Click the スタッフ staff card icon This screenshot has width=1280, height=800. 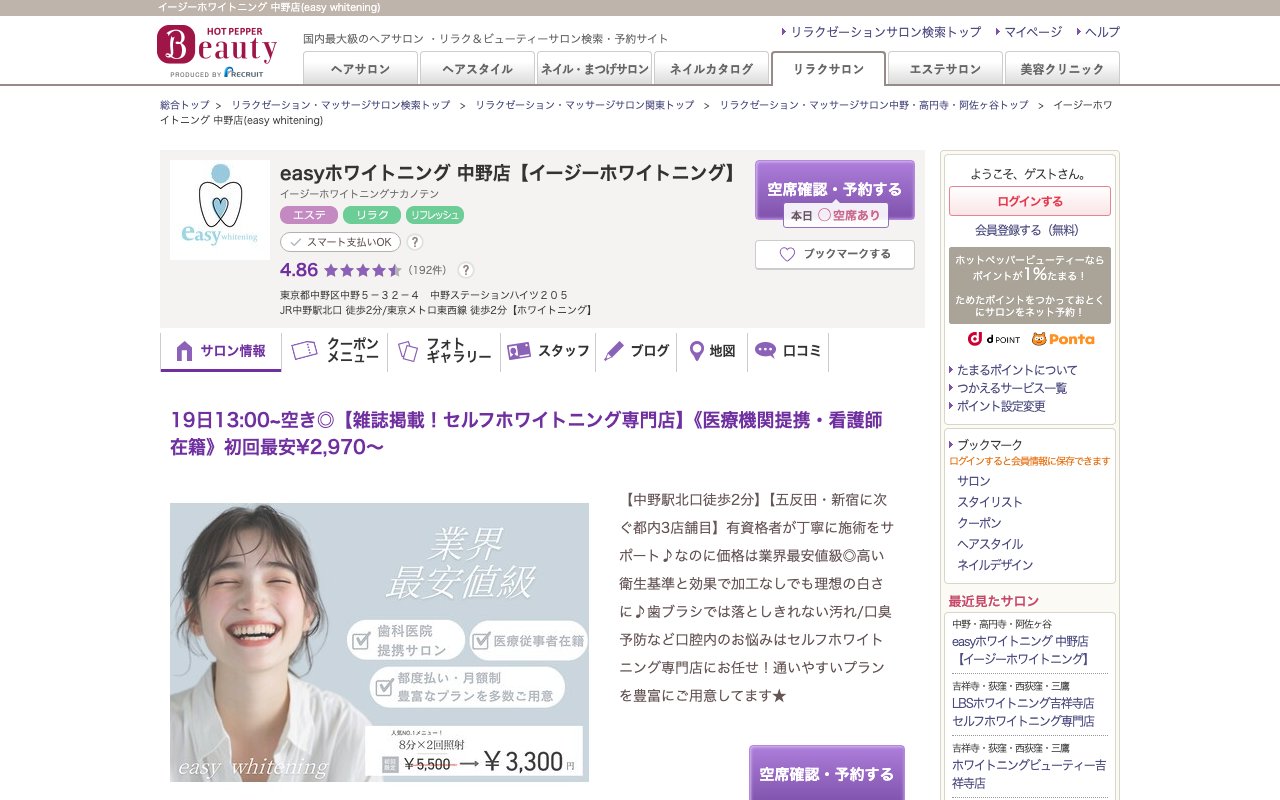pos(520,350)
